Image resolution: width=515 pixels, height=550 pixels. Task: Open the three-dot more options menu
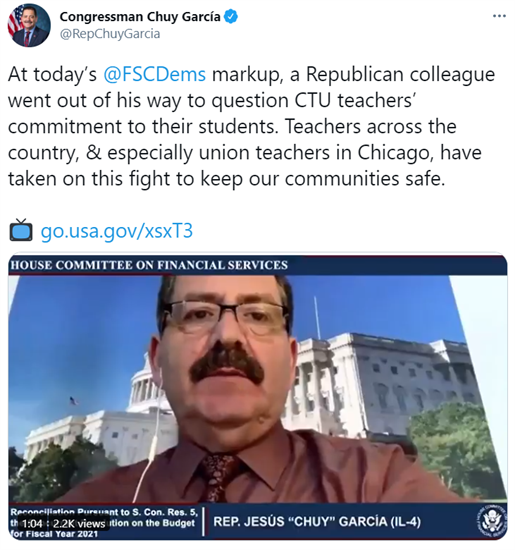click(499, 16)
